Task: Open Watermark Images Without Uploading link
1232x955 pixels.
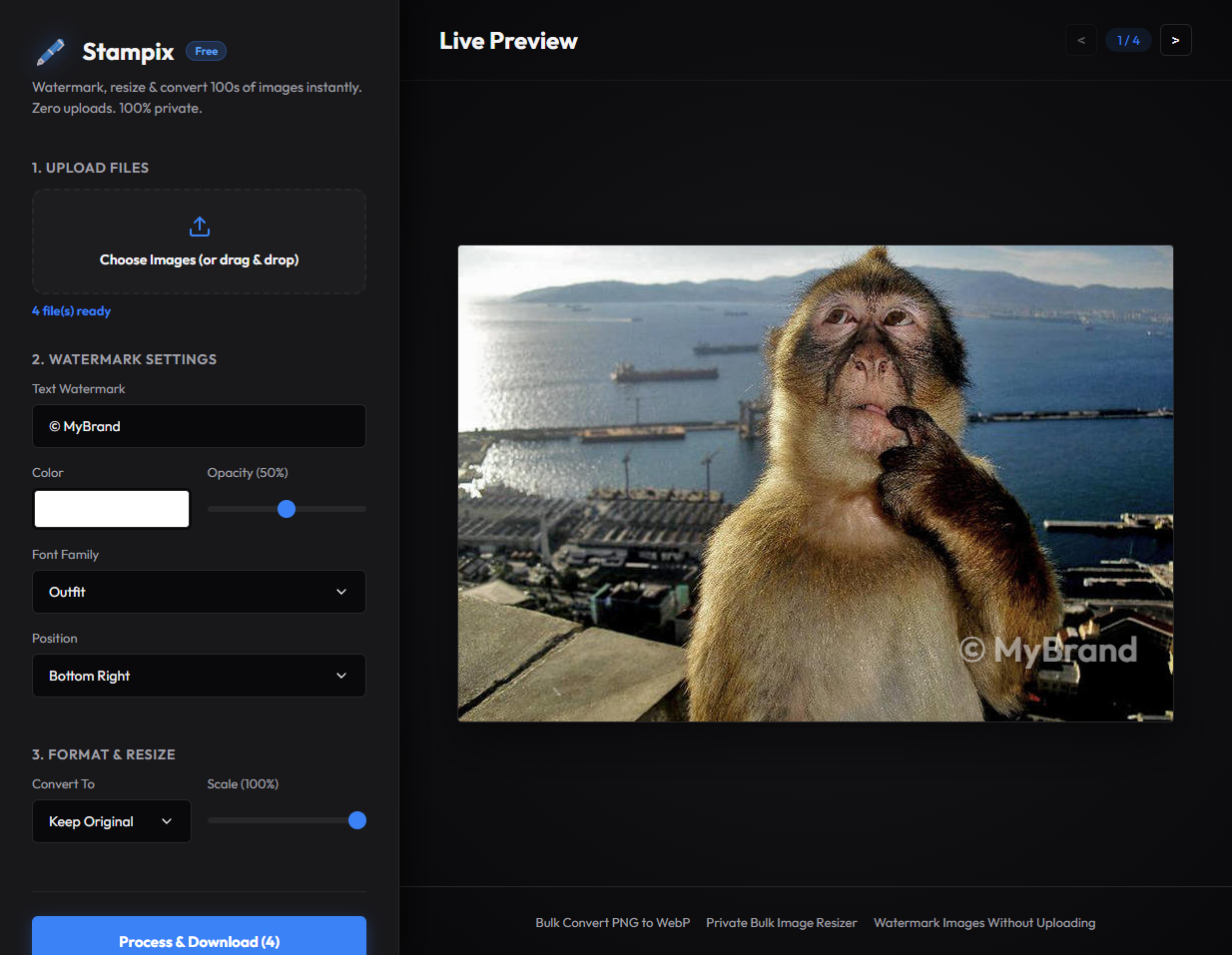Action: [x=984, y=922]
